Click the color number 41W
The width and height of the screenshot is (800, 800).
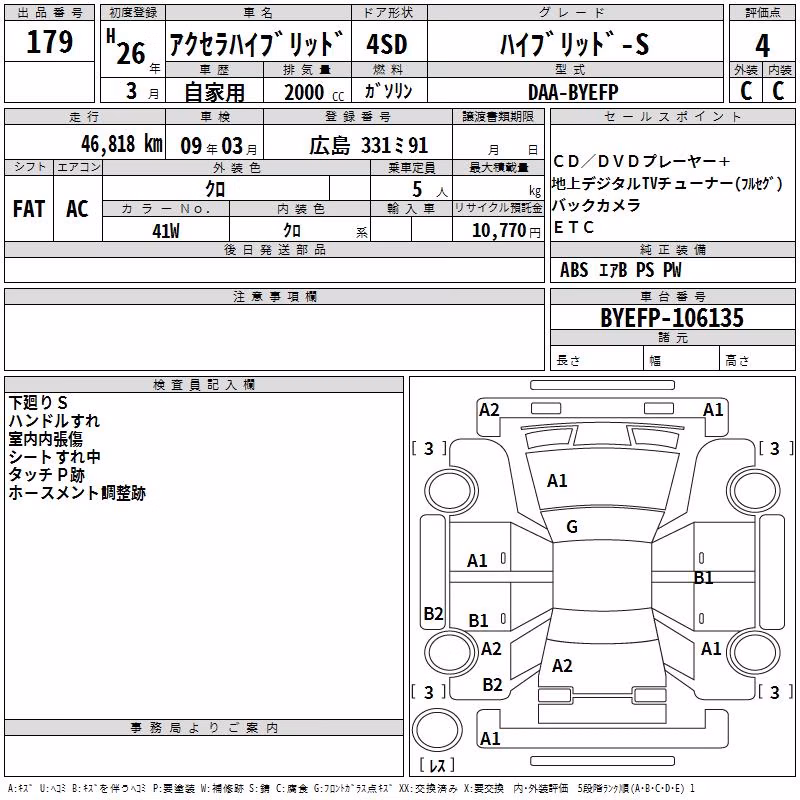(x=166, y=231)
